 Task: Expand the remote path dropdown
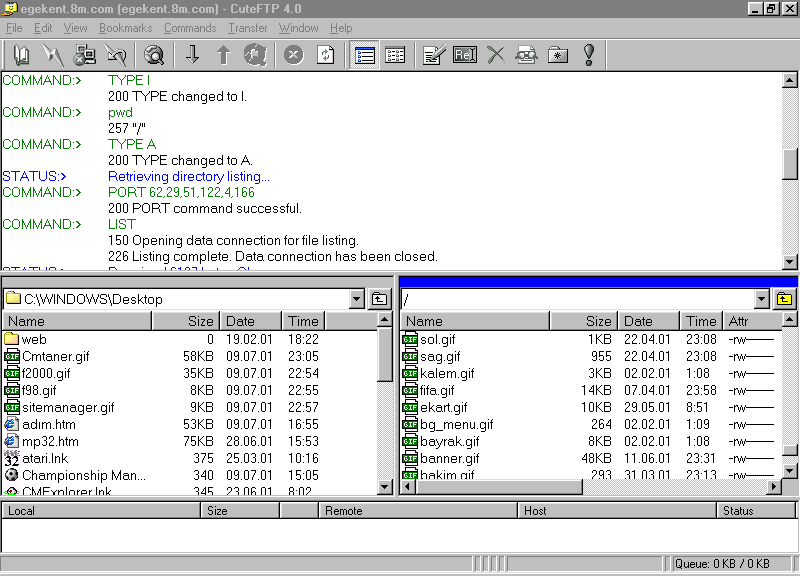click(x=761, y=299)
